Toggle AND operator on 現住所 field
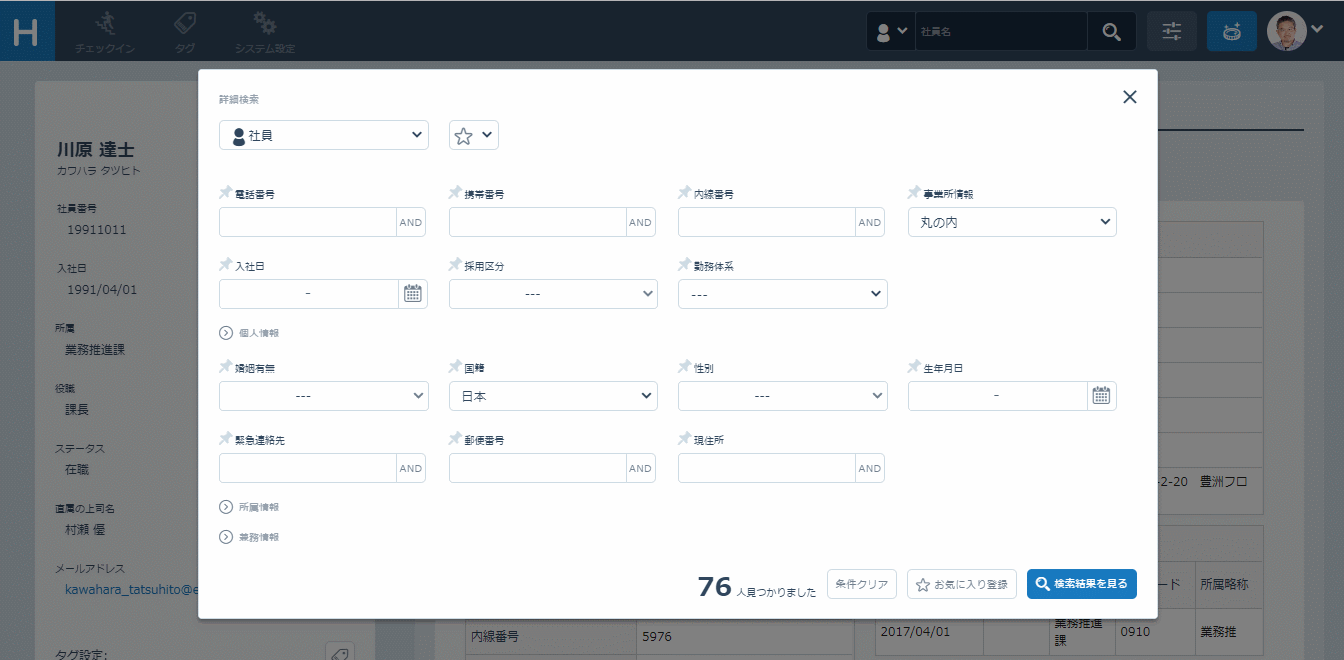The image size is (1344, 660). tap(870, 469)
